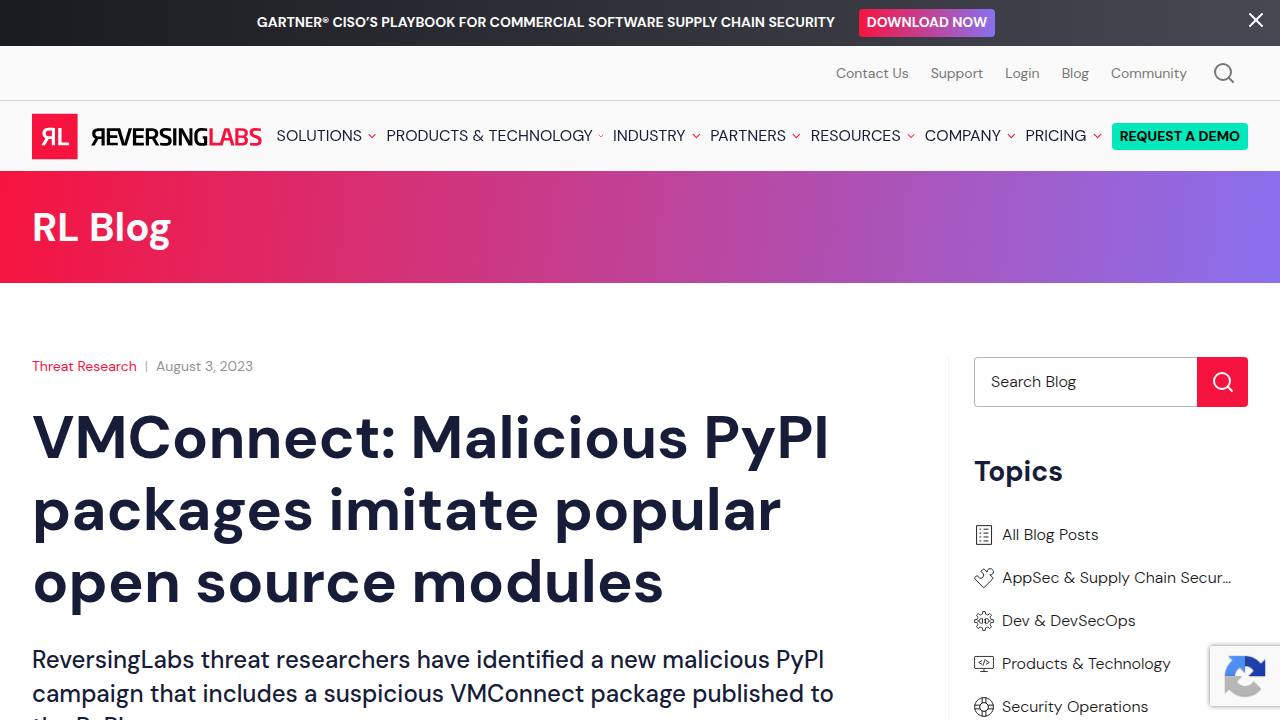Click the Industry dropdown chevron
Viewport: 1280px width, 720px height.
click(696, 136)
